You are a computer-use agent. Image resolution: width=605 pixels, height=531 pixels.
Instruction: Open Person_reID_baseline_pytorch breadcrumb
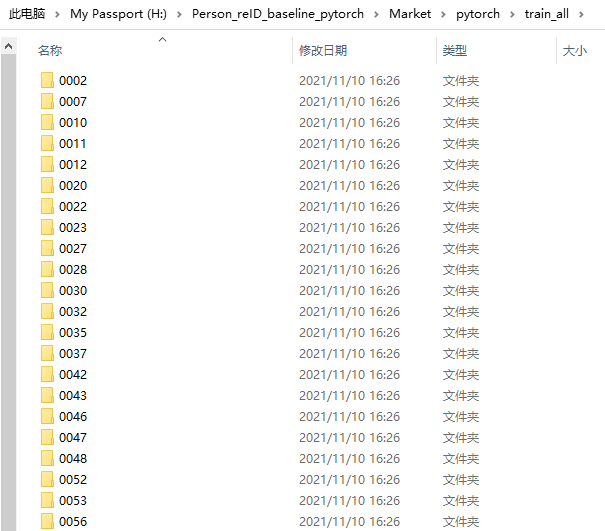(278, 14)
